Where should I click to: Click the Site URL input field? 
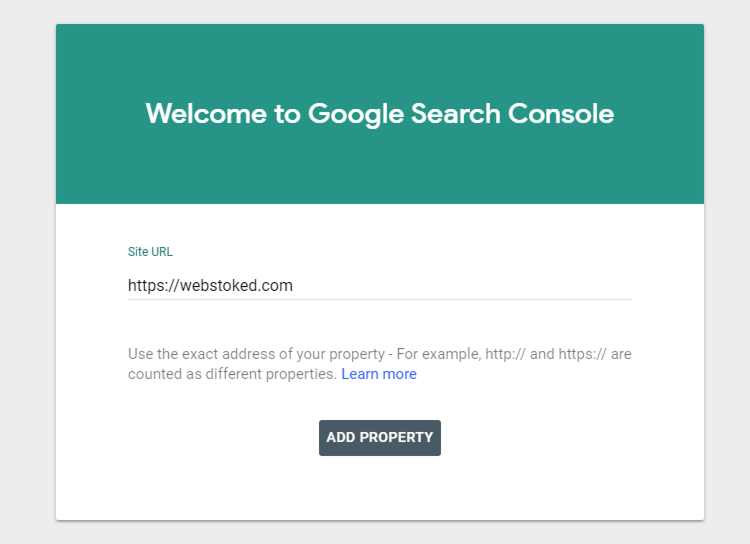(380, 286)
